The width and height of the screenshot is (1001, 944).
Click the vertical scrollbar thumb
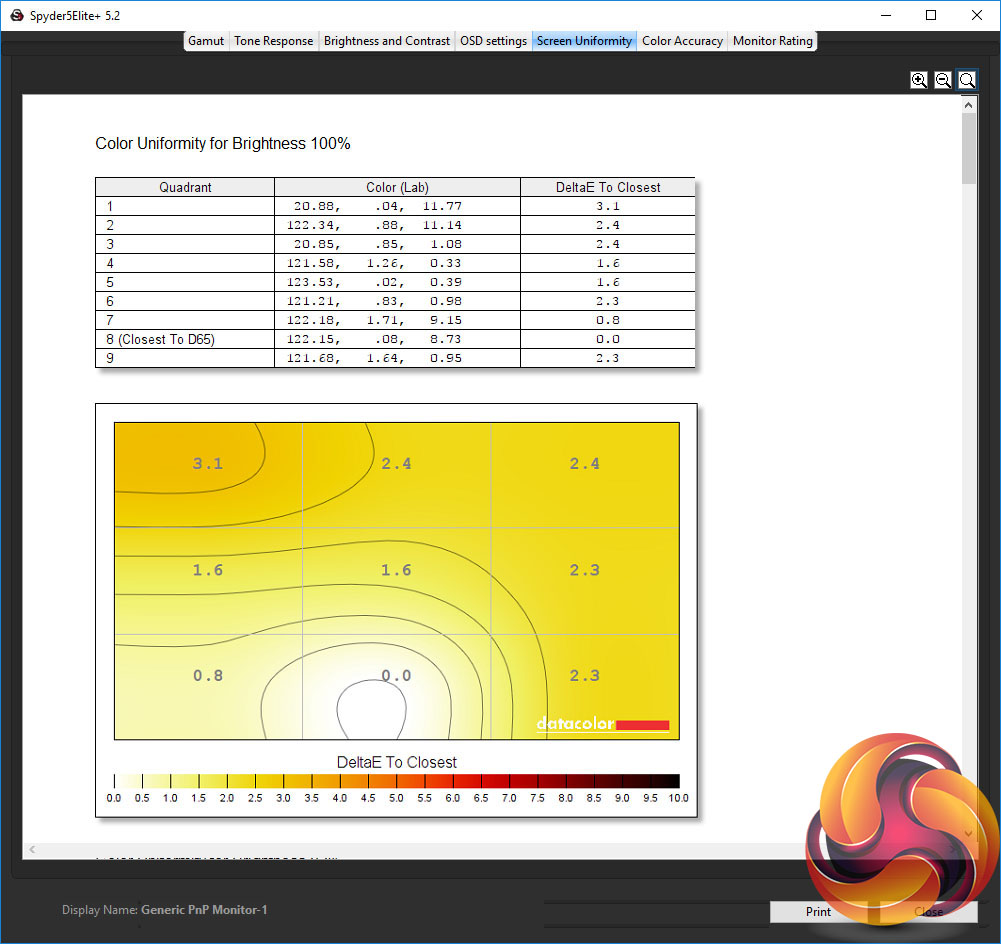[x=968, y=148]
